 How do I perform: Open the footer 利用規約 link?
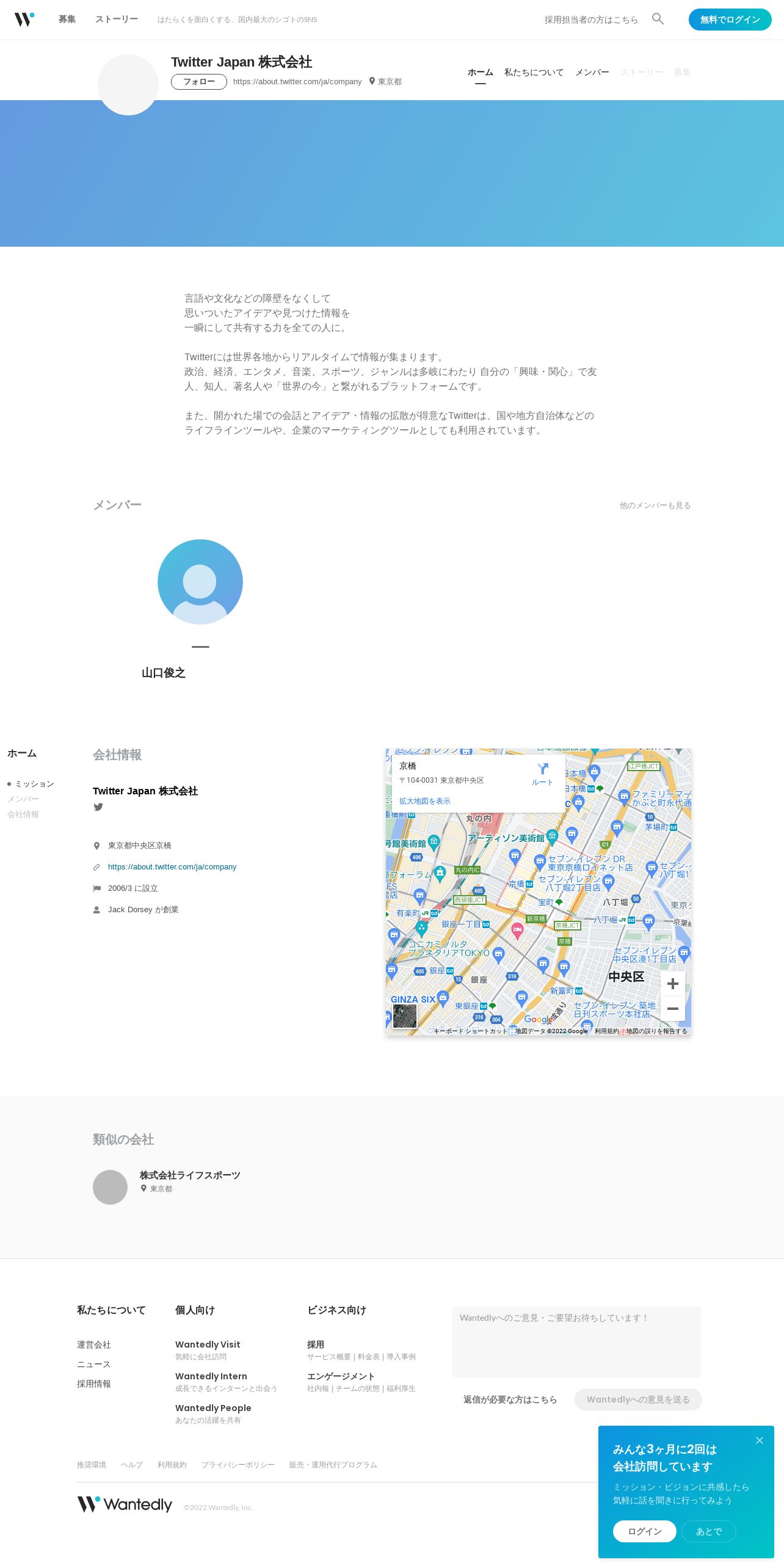point(172,1465)
